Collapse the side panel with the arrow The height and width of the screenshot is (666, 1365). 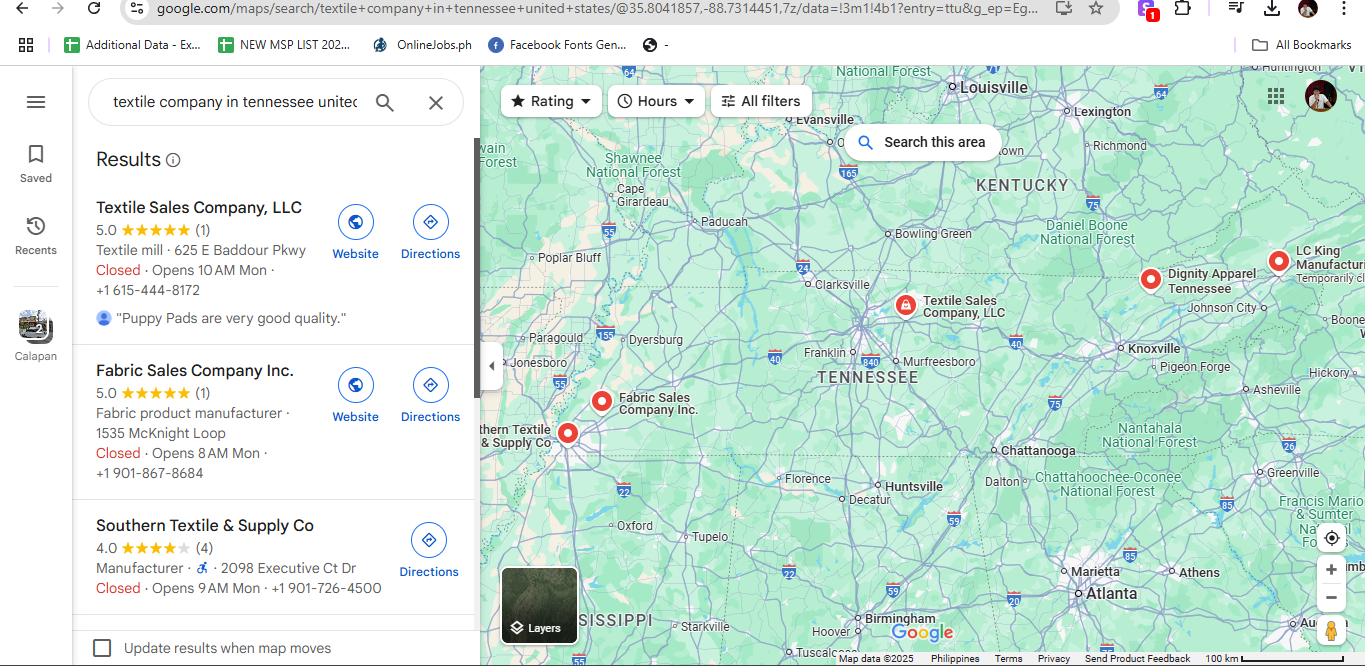click(491, 366)
